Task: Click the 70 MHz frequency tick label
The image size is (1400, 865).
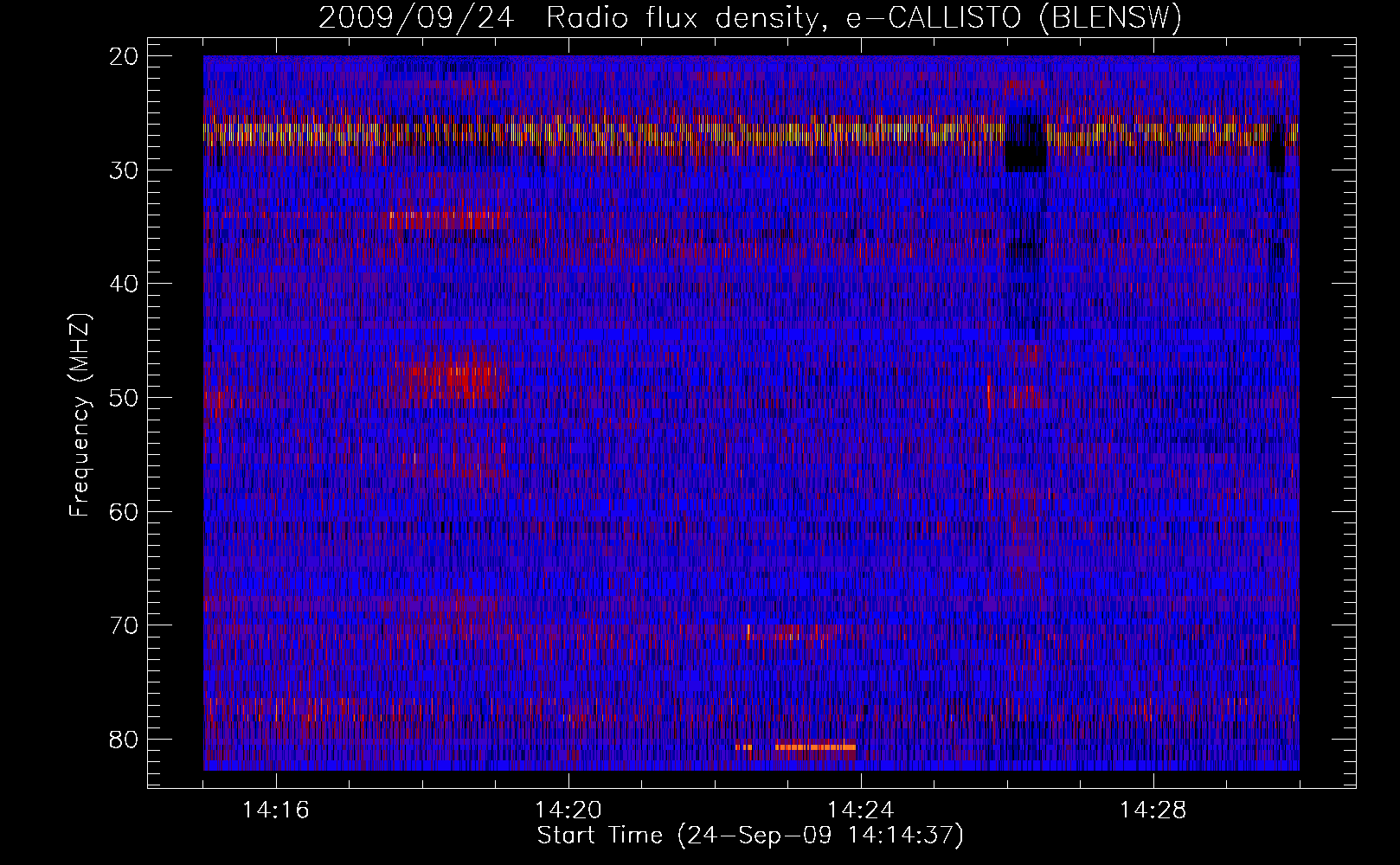Action: 125,625
